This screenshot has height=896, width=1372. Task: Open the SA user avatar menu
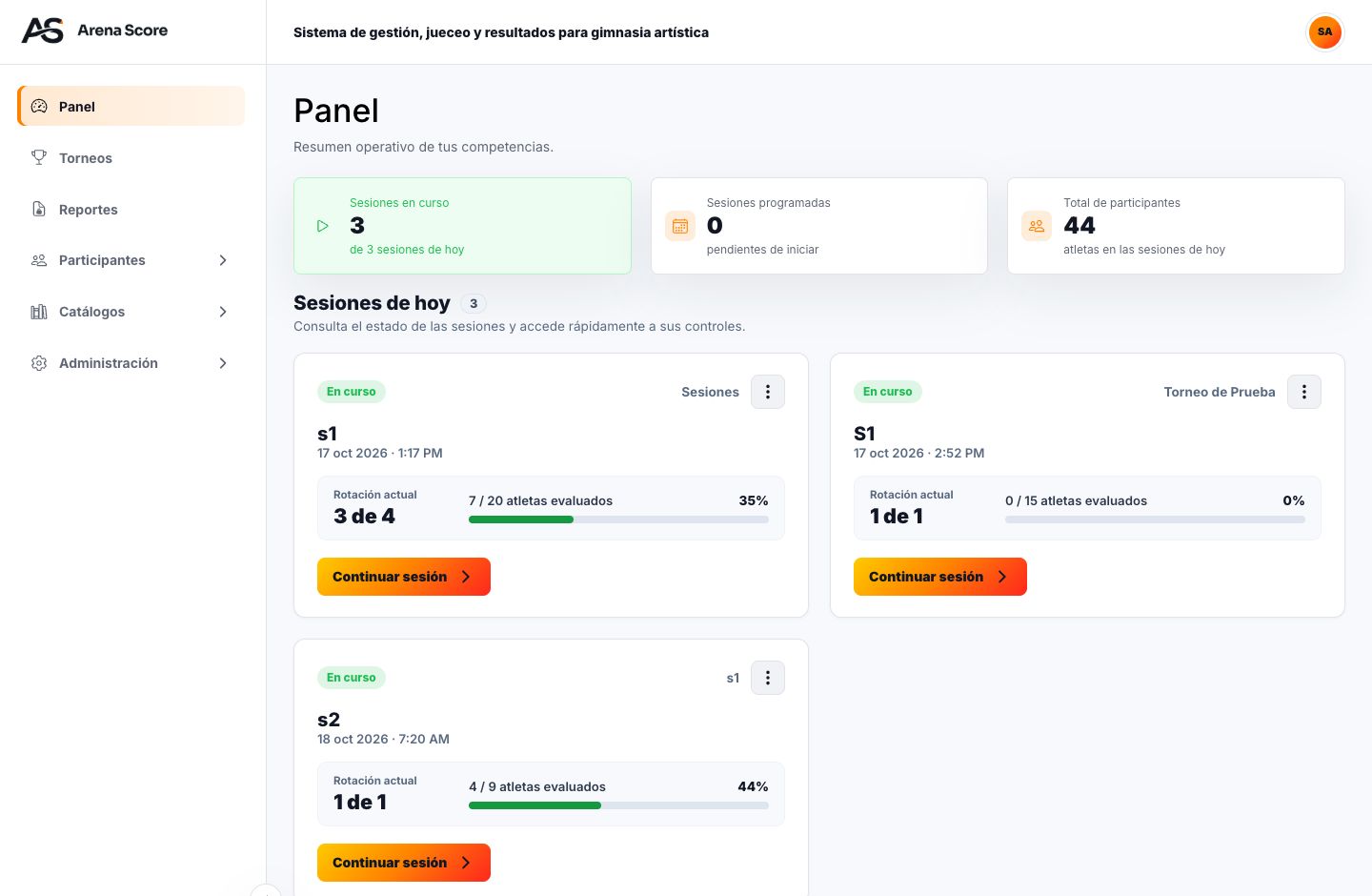(x=1324, y=31)
